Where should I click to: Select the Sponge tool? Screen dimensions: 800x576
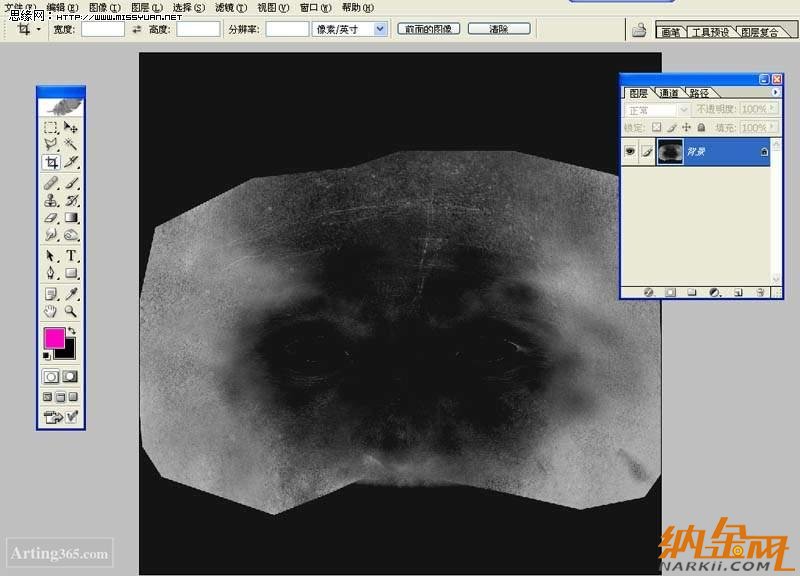click(x=70, y=235)
